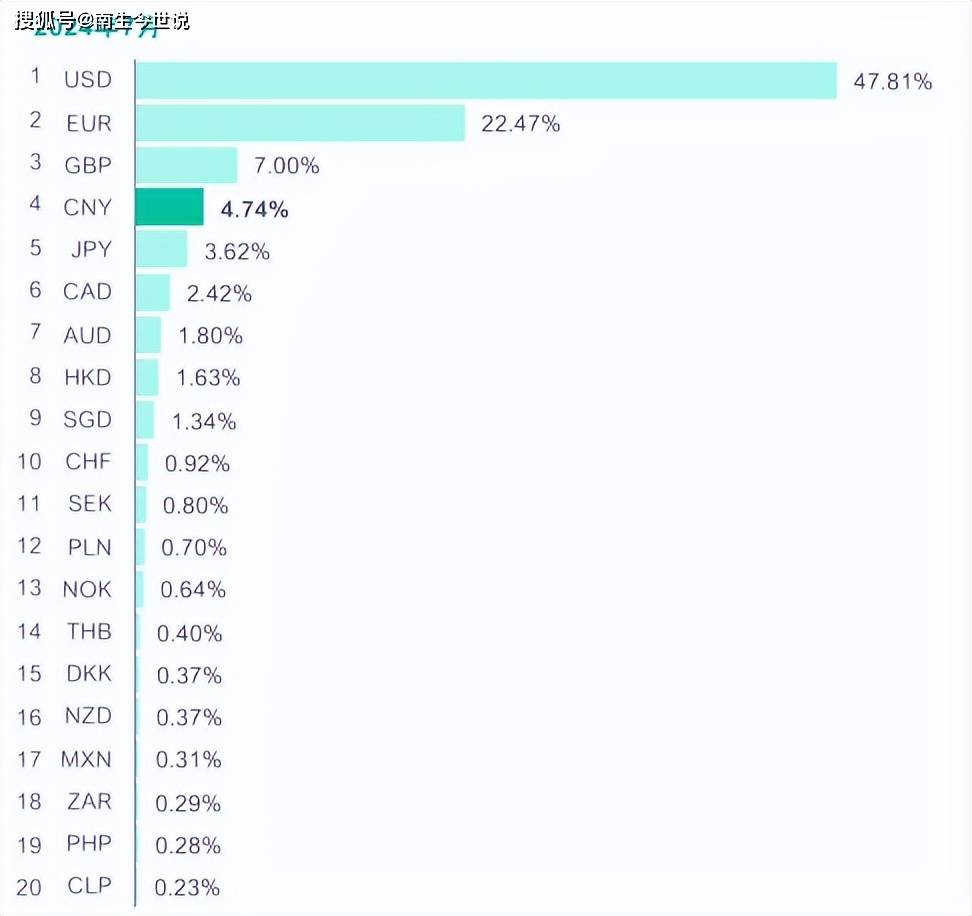Click the MXN currency label
The image size is (972, 916).
86,759
